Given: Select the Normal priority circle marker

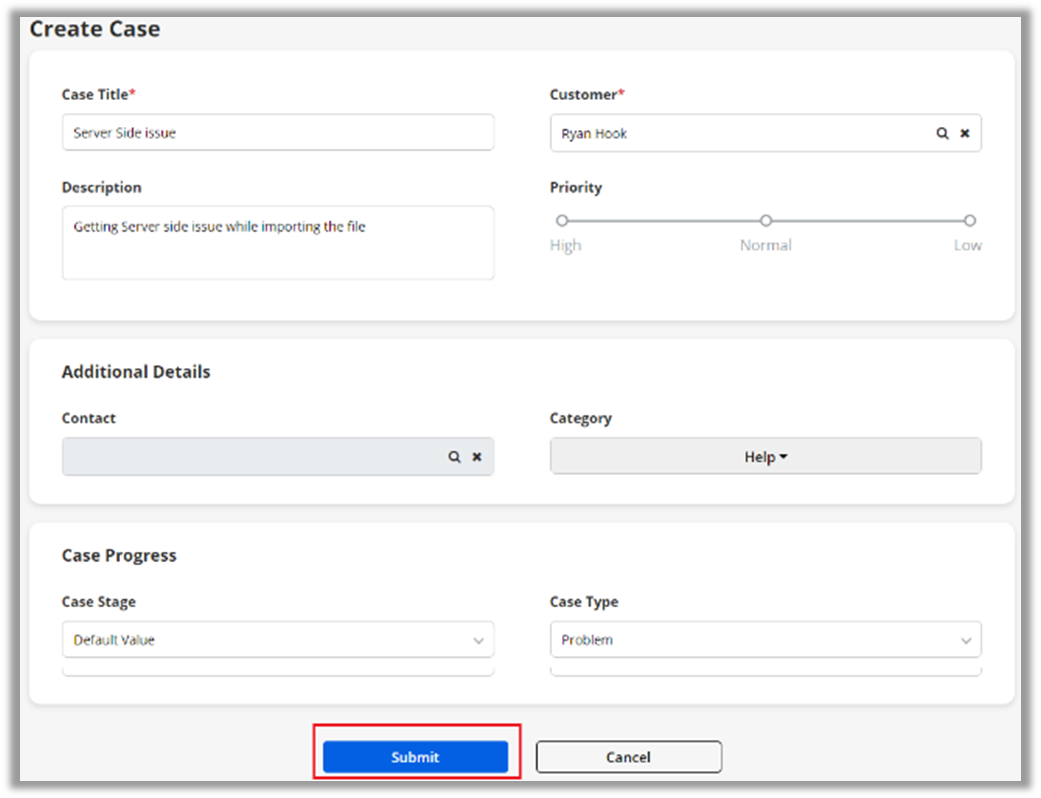Looking at the screenshot, I should point(766,220).
